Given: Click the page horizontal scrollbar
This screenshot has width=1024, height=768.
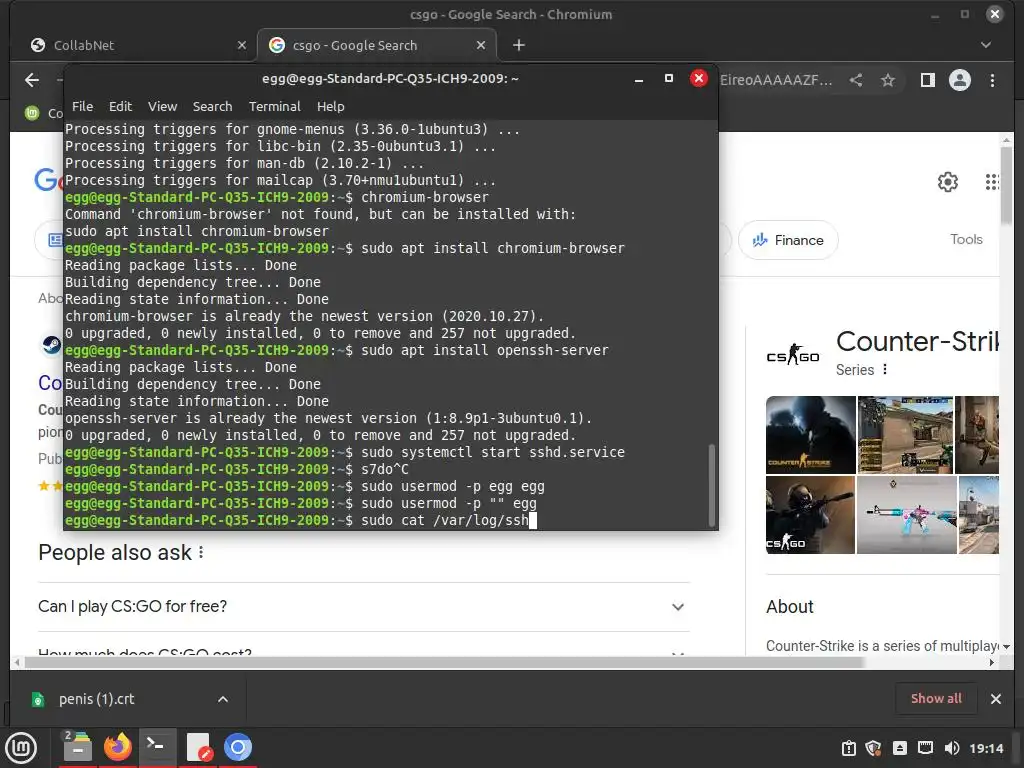Looking at the screenshot, I should pyautogui.click(x=444, y=662).
